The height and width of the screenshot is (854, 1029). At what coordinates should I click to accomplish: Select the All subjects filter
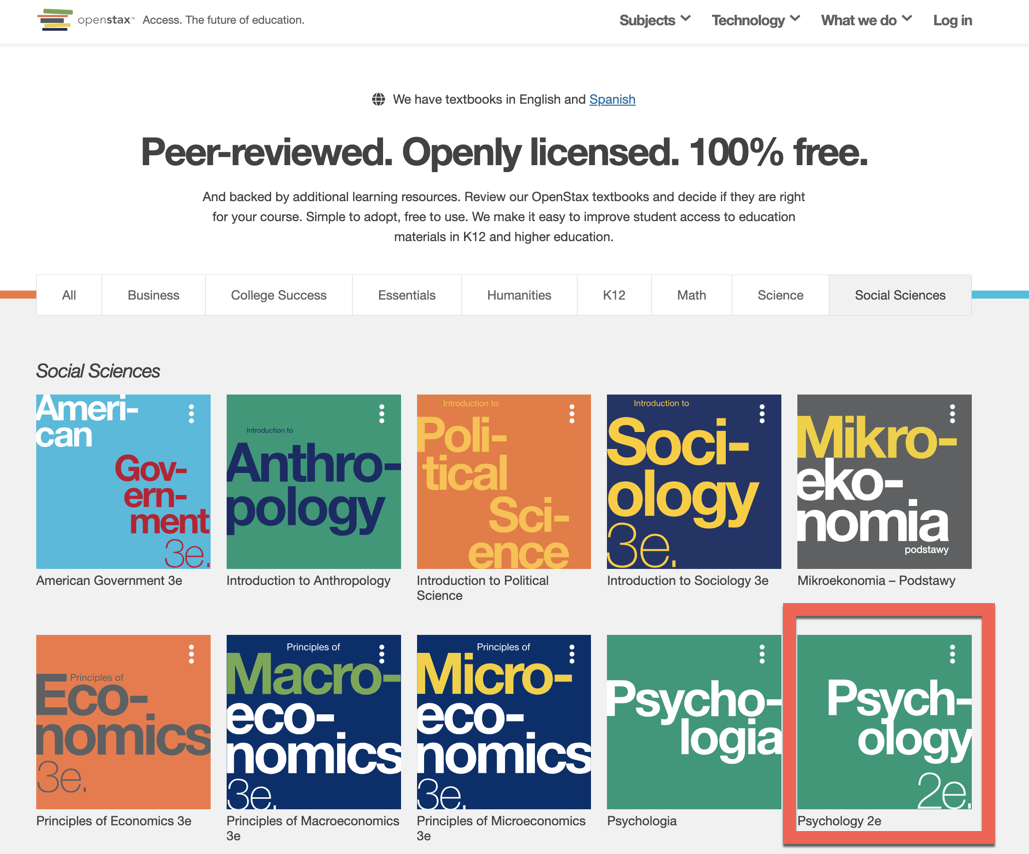point(69,295)
